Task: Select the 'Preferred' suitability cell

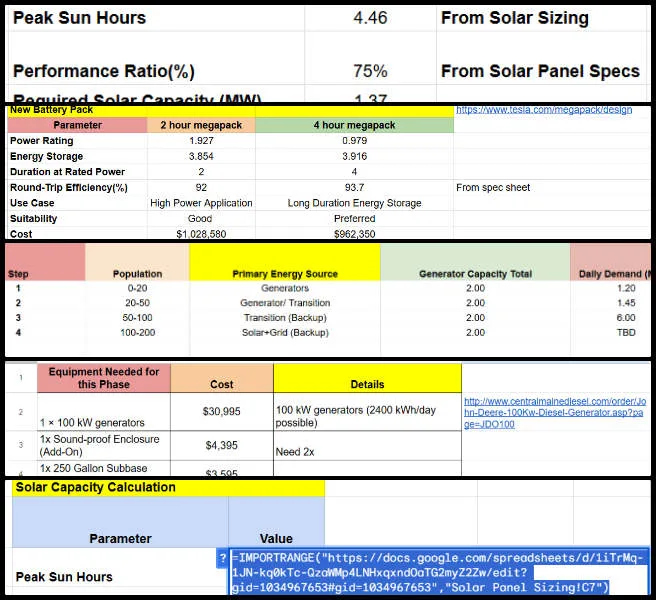Action: 354,218
